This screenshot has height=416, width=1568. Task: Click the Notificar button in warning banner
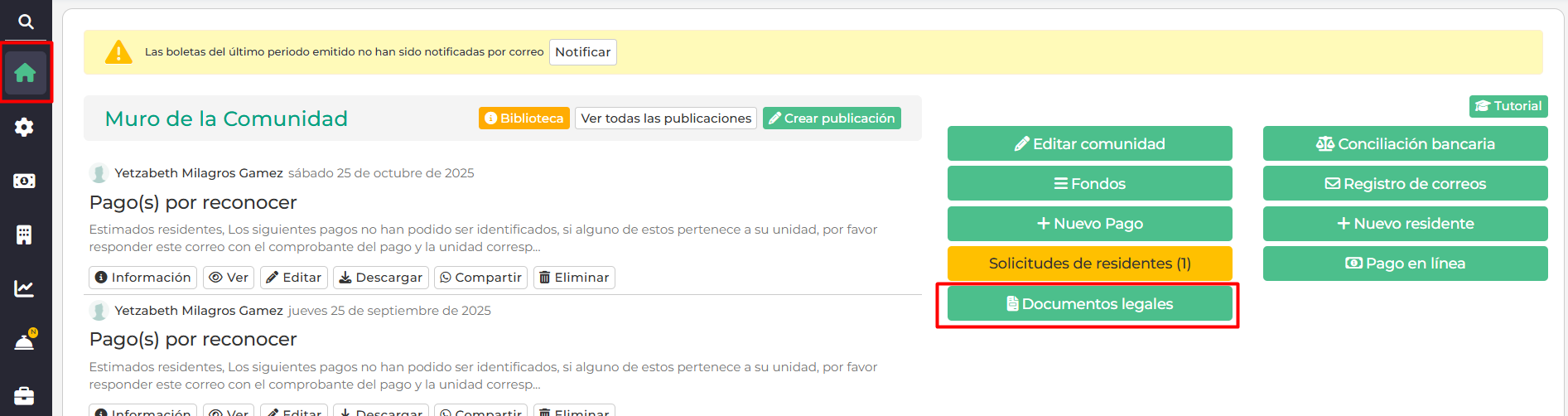pyautogui.click(x=582, y=52)
